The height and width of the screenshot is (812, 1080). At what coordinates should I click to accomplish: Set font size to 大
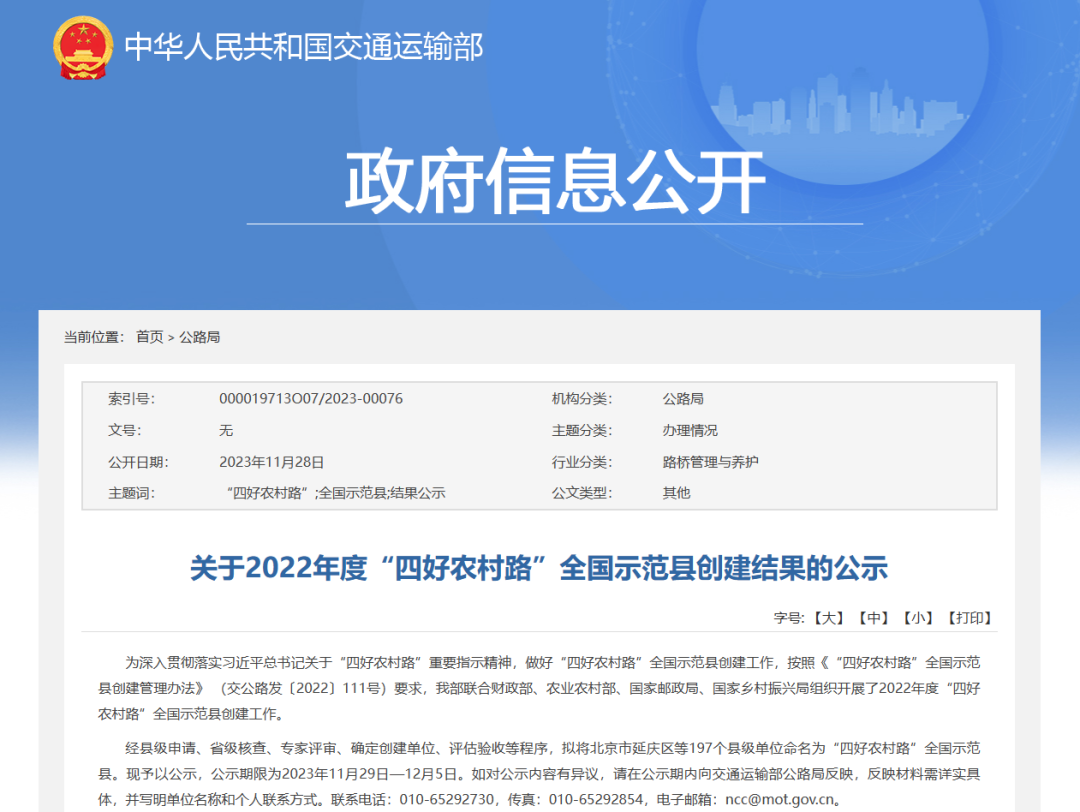click(829, 618)
